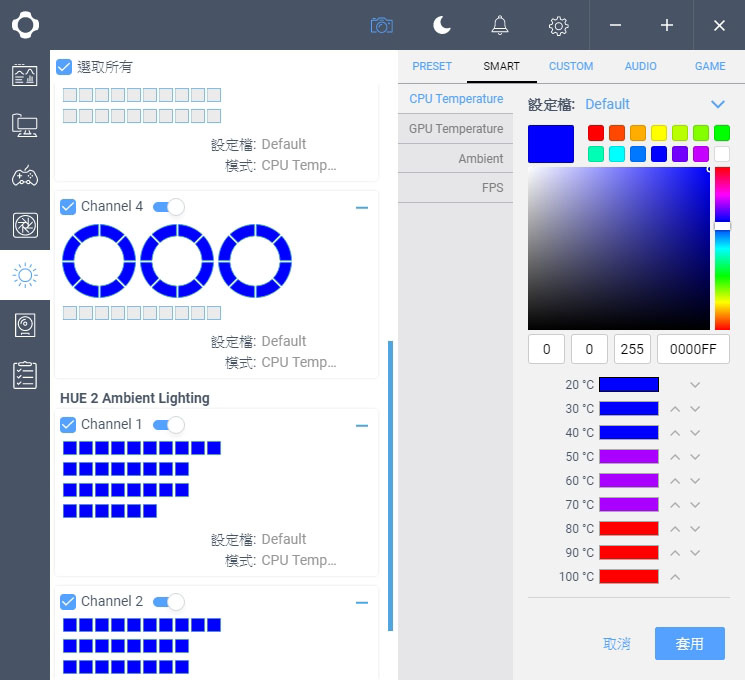Uncheck the Channel 4 checkbox
The height and width of the screenshot is (680, 745).
tap(68, 207)
